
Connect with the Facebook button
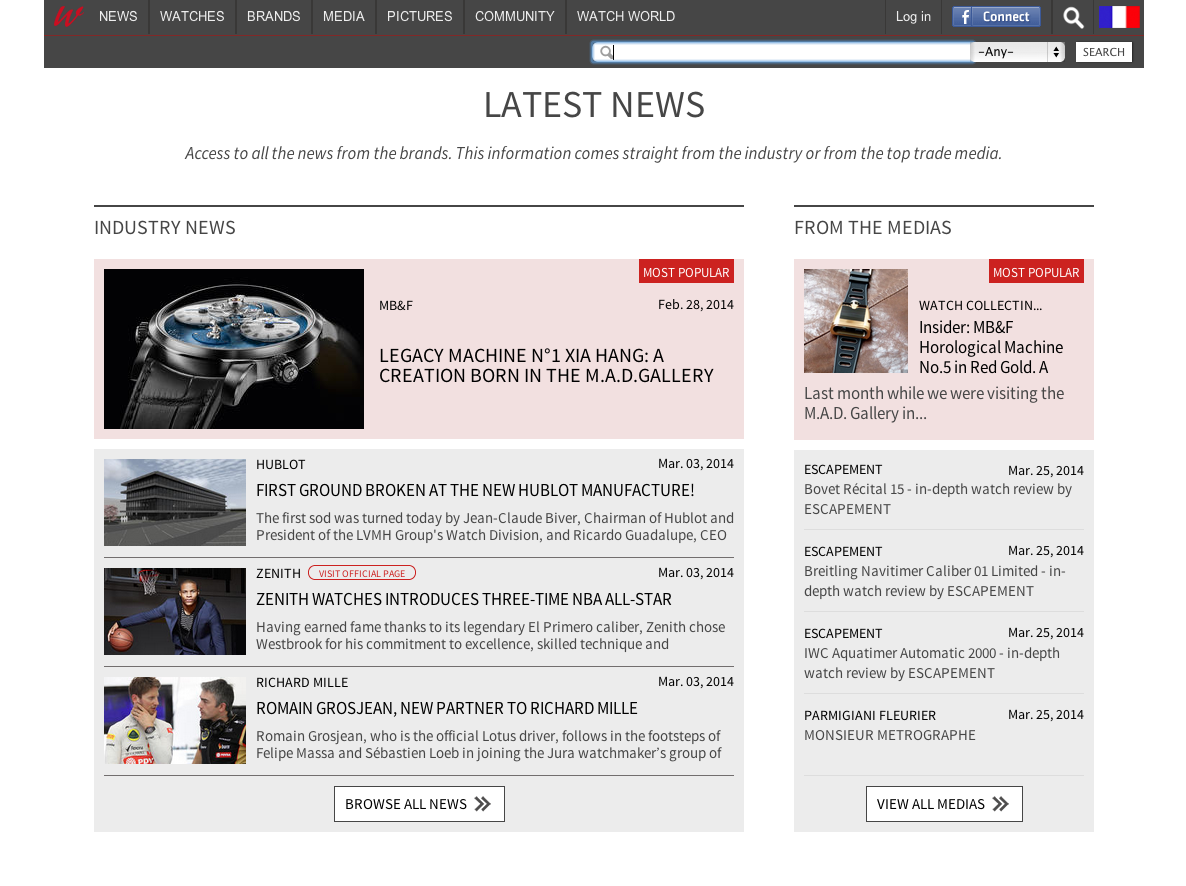996,17
